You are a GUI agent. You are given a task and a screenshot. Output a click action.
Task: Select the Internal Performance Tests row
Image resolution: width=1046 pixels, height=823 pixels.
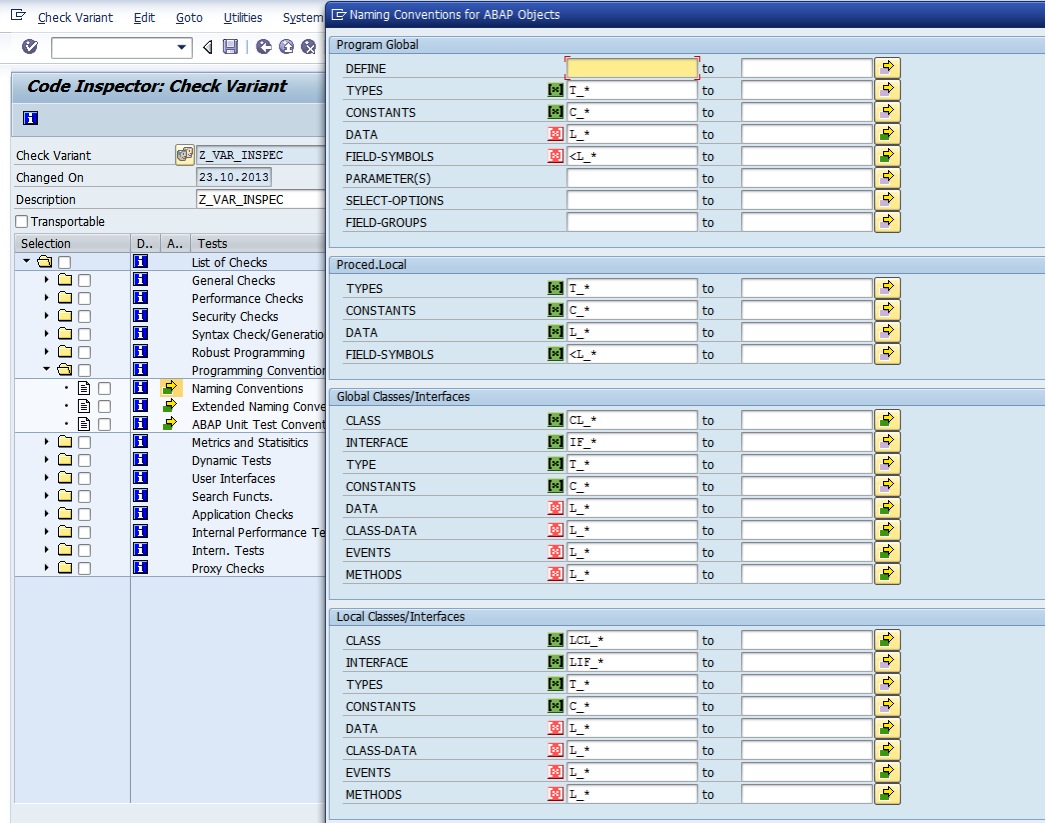pos(258,532)
